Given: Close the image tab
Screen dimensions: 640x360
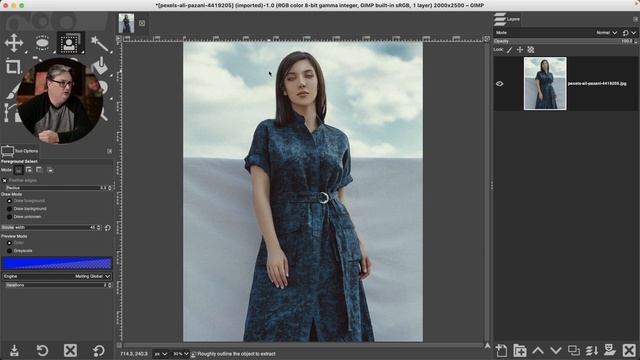Looking at the screenshot, I should [x=142, y=23].
